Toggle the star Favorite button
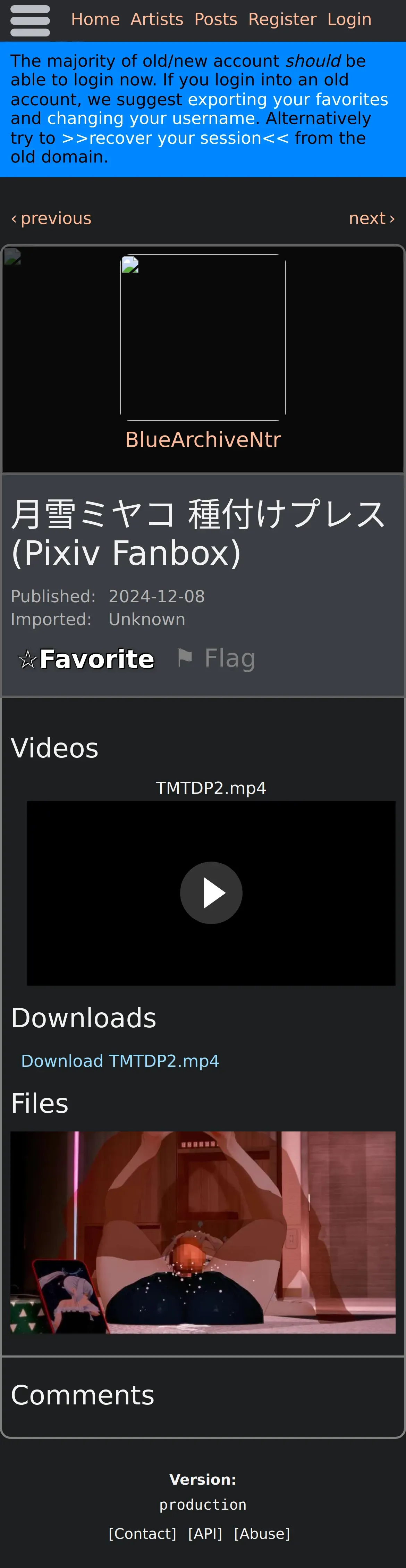Viewport: 406px width, 1568px height. pos(86,658)
